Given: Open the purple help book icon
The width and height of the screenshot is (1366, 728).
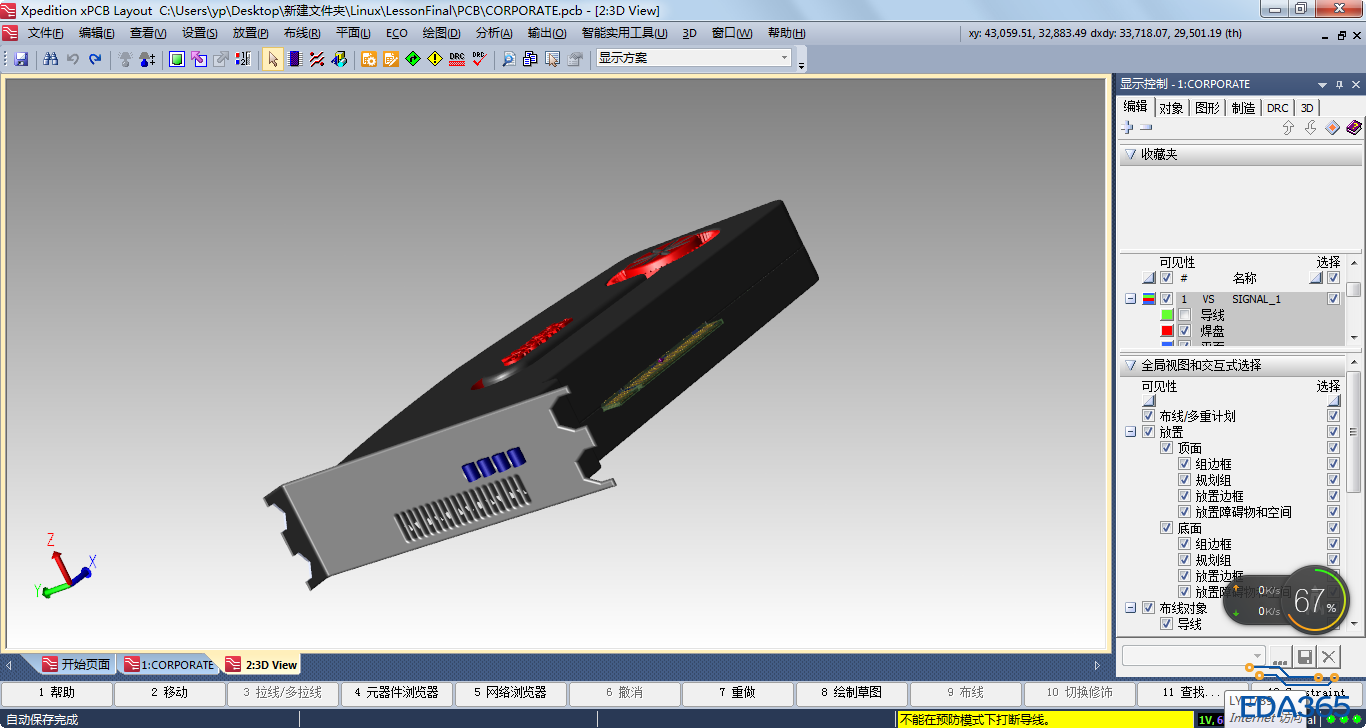Looking at the screenshot, I should (1354, 128).
